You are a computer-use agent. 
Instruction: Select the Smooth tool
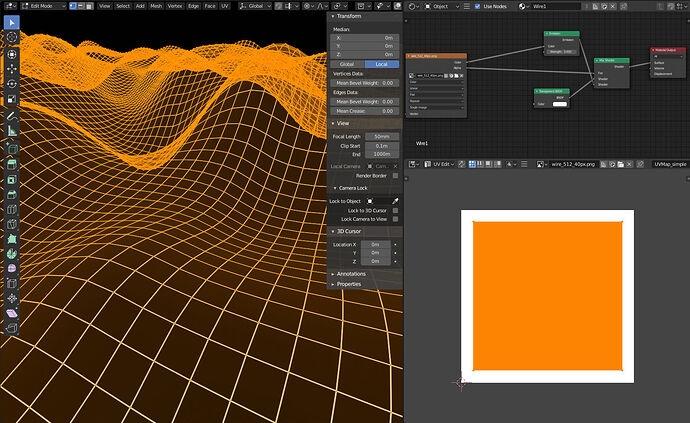12,269
